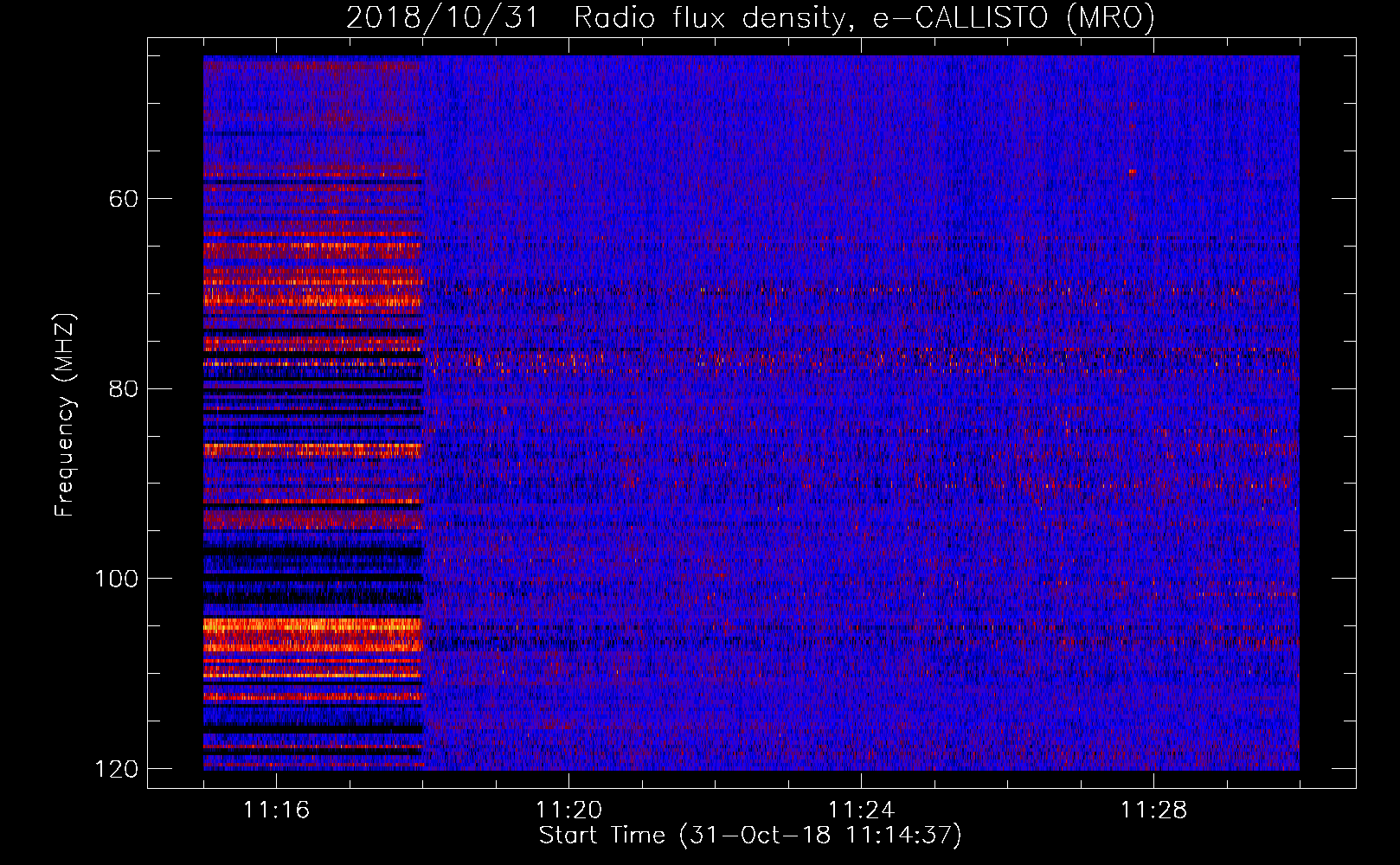Click the "Start Time (31-Oct-18 11:14:37)" axis label
This screenshot has height=865, width=1400.
tap(750, 836)
